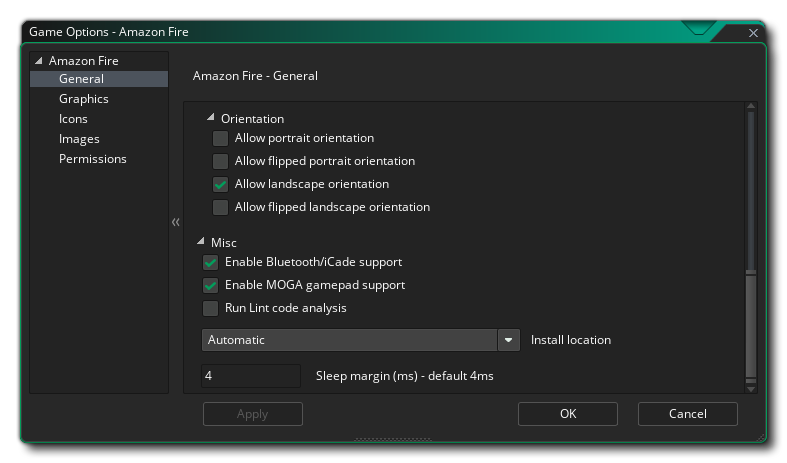Image resolution: width=787 pixels, height=463 pixels.
Task: Enable Allow portrait orientation
Action: 220,138
